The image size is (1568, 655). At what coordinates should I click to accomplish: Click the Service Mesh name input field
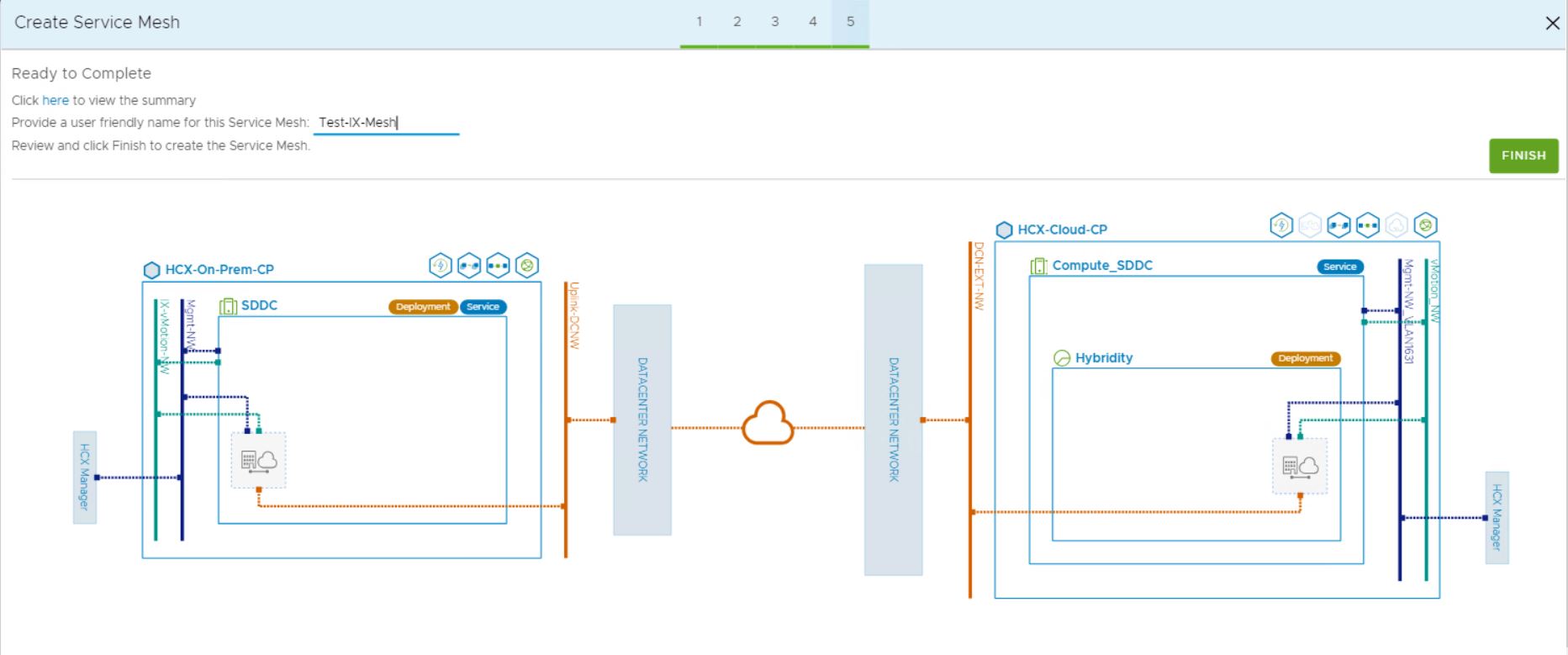(386, 123)
